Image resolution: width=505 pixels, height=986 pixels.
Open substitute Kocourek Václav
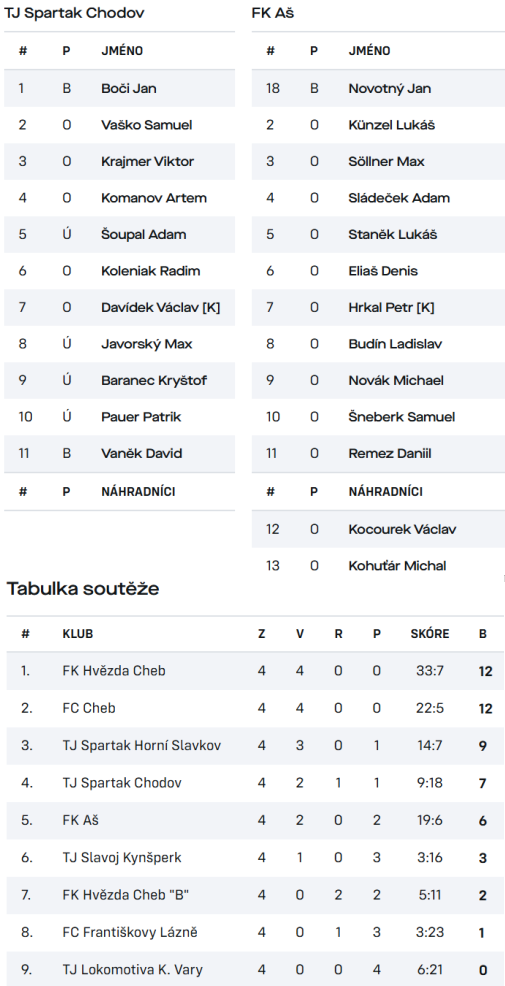pyautogui.click(x=402, y=529)
